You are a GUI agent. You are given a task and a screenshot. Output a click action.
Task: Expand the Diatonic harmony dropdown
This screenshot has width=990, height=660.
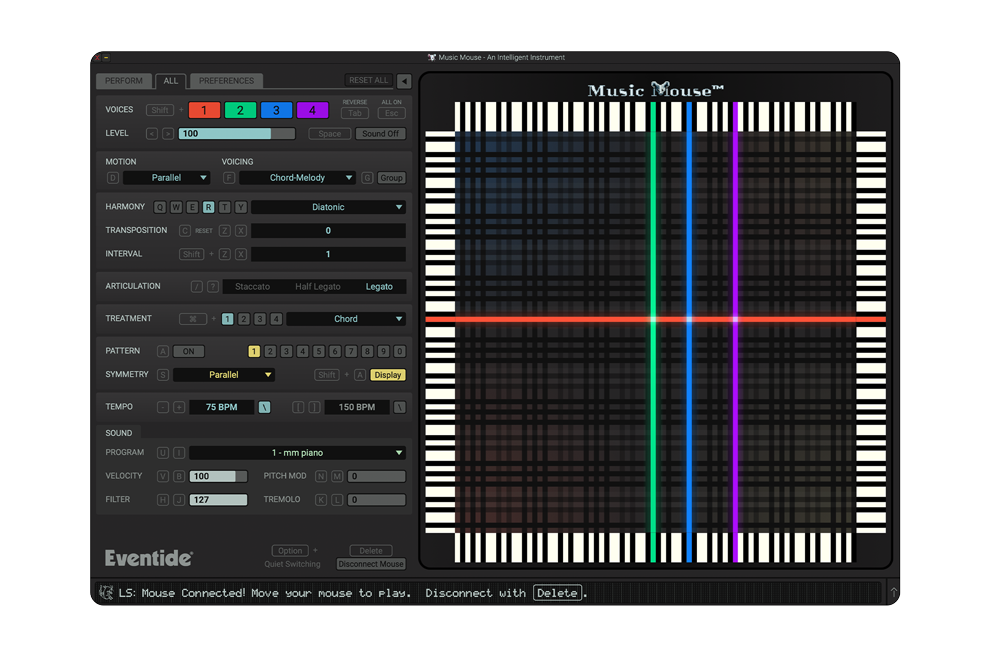328,207
